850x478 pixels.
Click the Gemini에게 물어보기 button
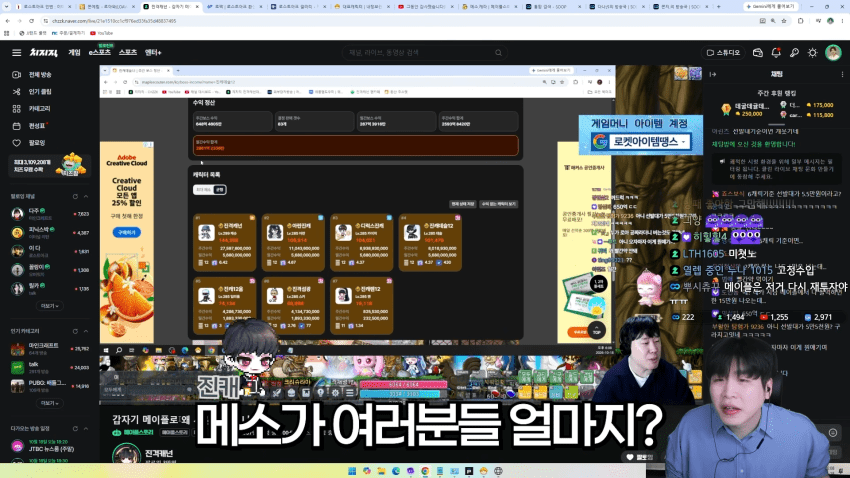[770, 7]
